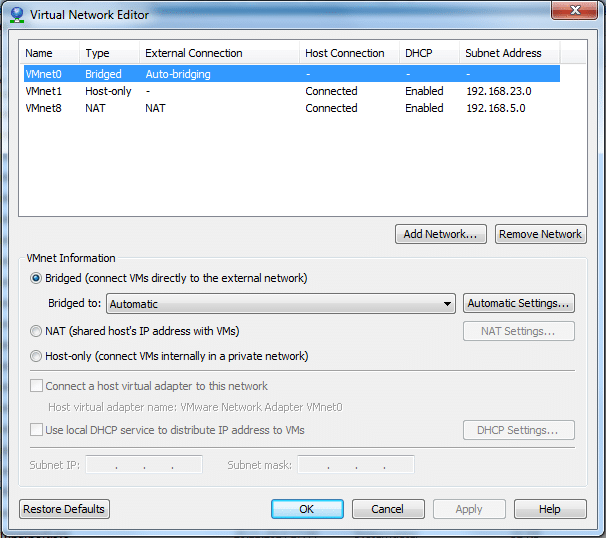Sort by the Type column header
Image resolution: width=606 pixels, height=538 pixels.
(x=109, y=53)
